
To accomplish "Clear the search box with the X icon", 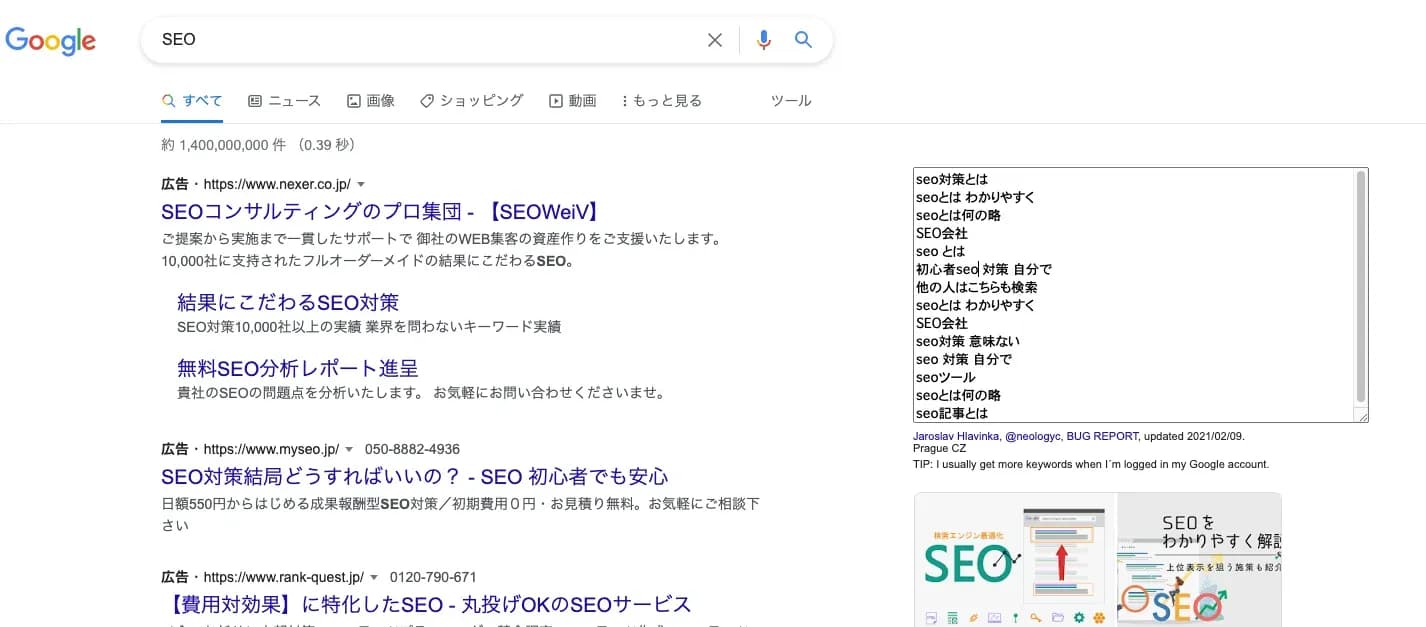I will pos(715,39).
